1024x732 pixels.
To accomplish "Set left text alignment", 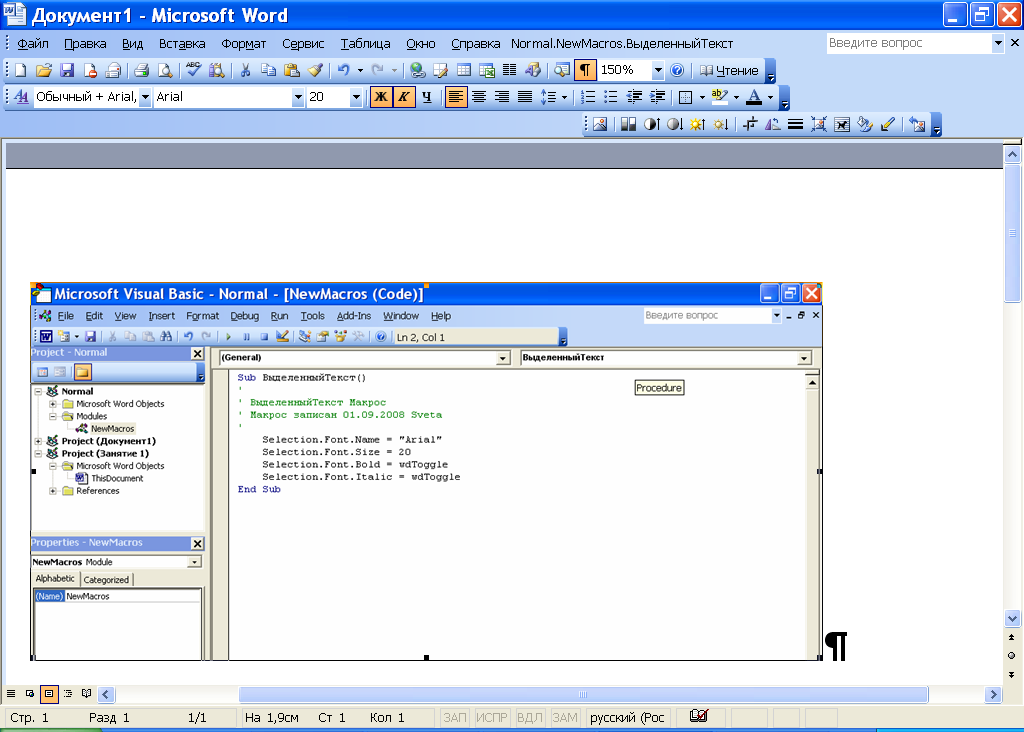I will pyautogui.click(x=456, y=97).
